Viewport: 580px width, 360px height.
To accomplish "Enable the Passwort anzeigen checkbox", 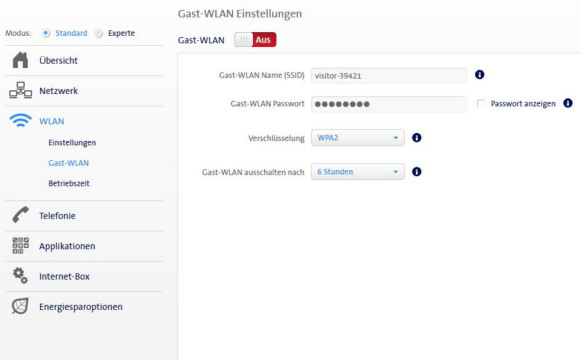I will [x=481, y=104].
